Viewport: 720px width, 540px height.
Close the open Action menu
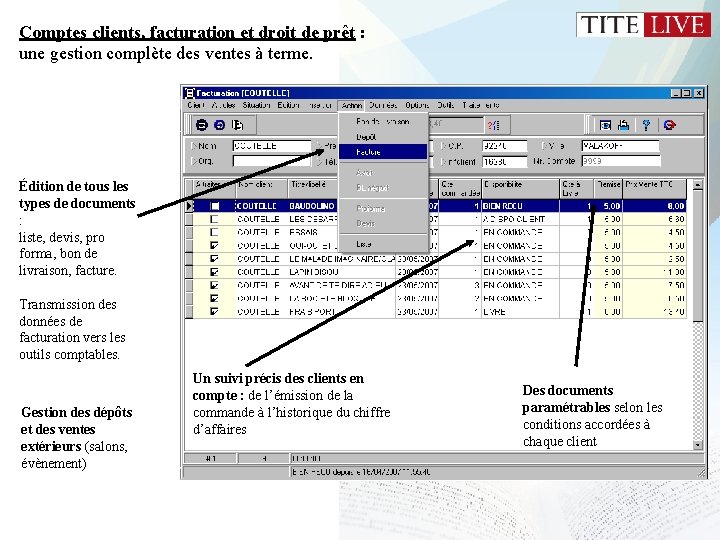[352, 106]
